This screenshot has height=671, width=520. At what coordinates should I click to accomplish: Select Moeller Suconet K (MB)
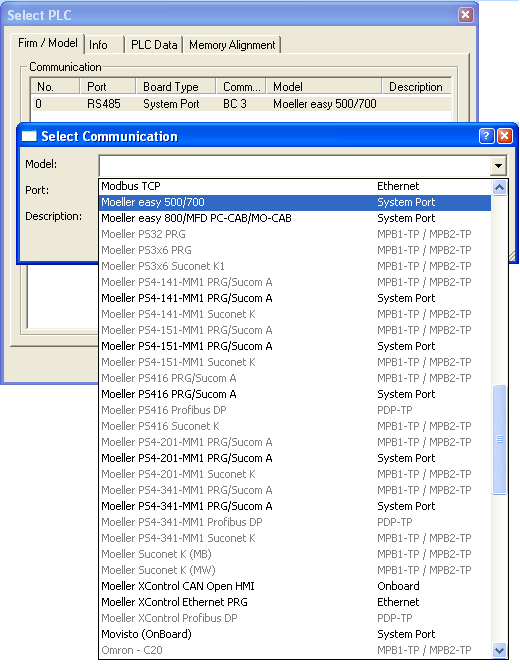(295, 554)
